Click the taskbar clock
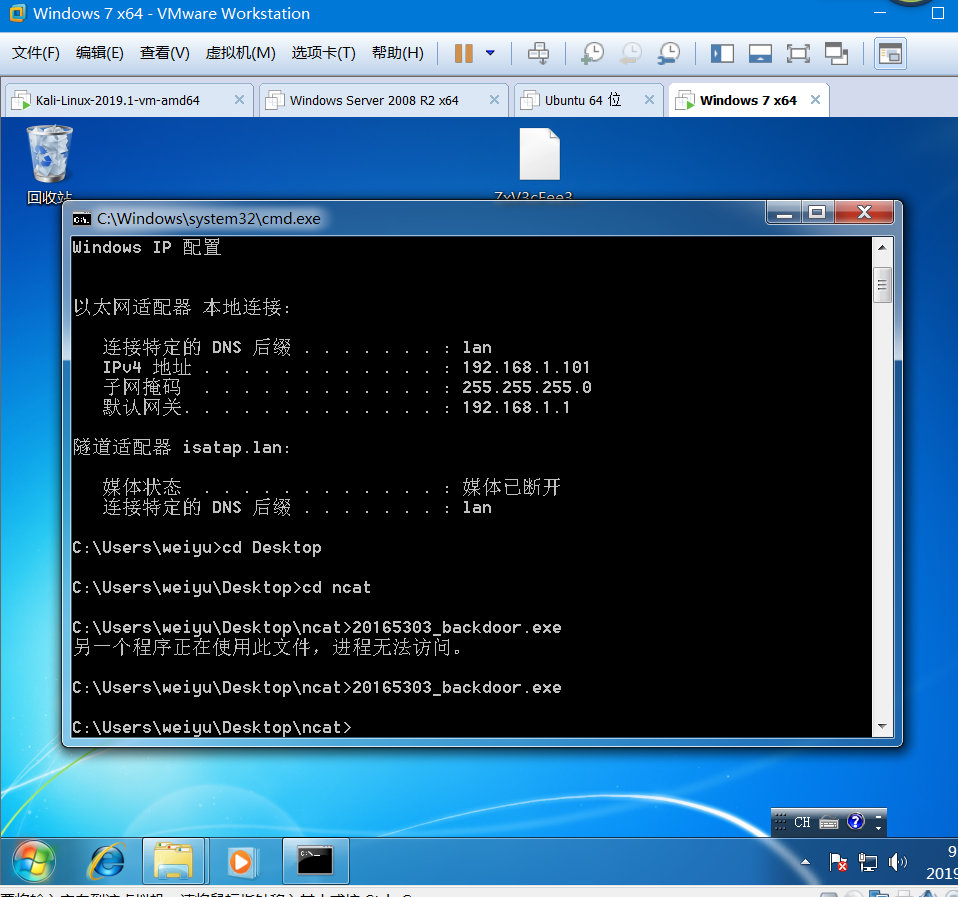The height and width of the screenshot is (897, 958). click(941, 862)
